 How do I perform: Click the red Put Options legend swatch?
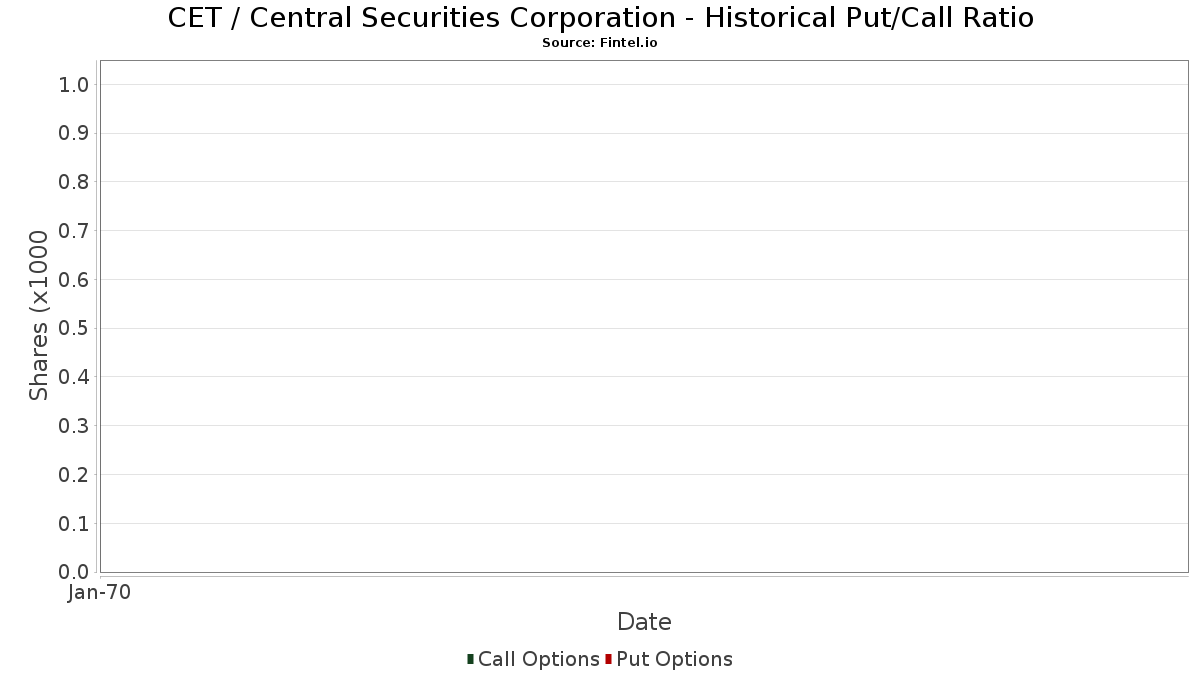pos(608,659)
